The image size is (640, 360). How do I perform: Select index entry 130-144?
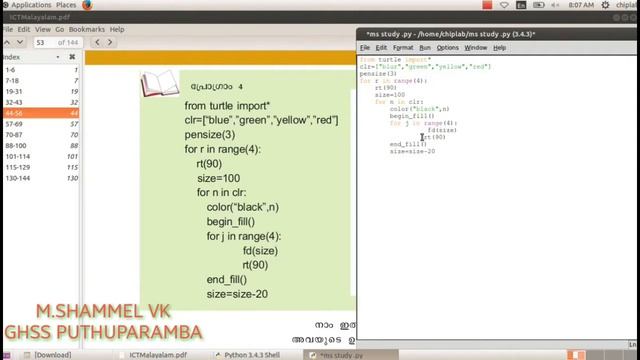pos(41,178)
